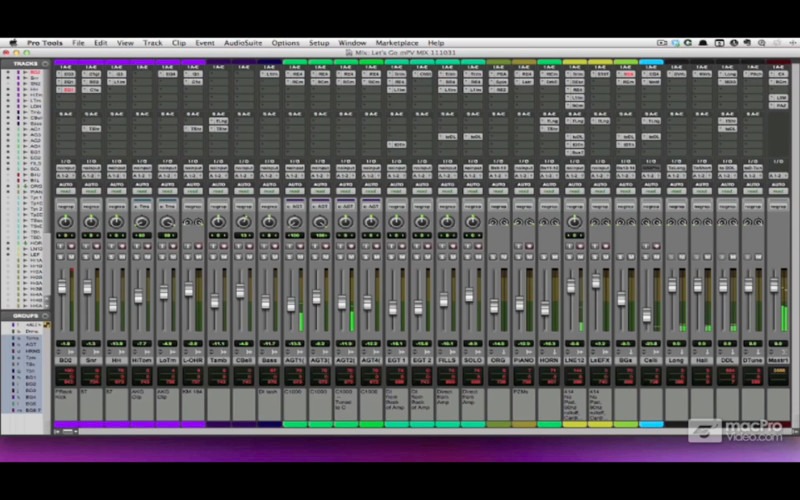The height and width of the screenshot is (500, 800).
Task: Click the pan value display on LoTm channel
Action: 167,235
